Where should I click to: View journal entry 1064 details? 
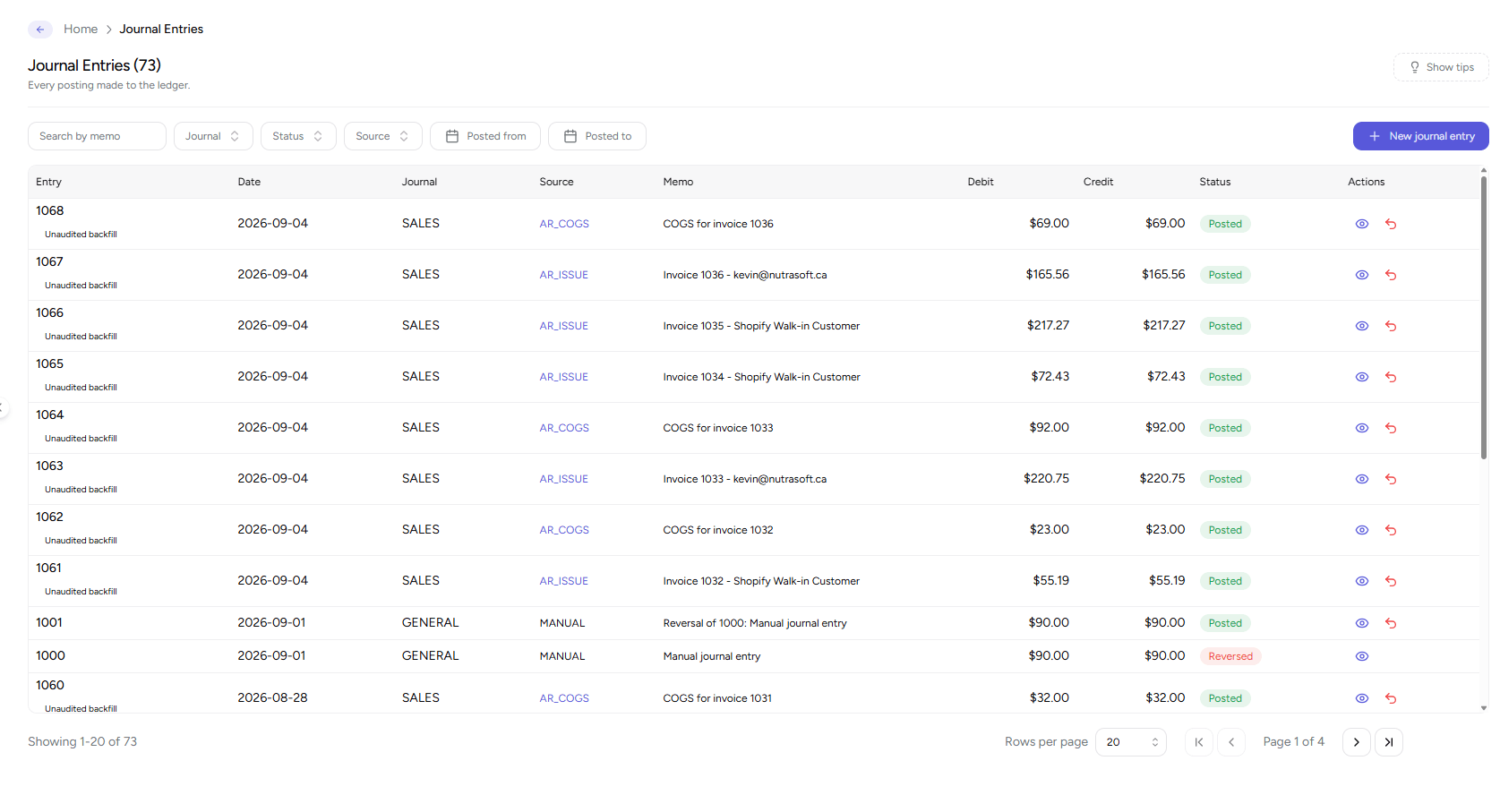coord(1361,428)
